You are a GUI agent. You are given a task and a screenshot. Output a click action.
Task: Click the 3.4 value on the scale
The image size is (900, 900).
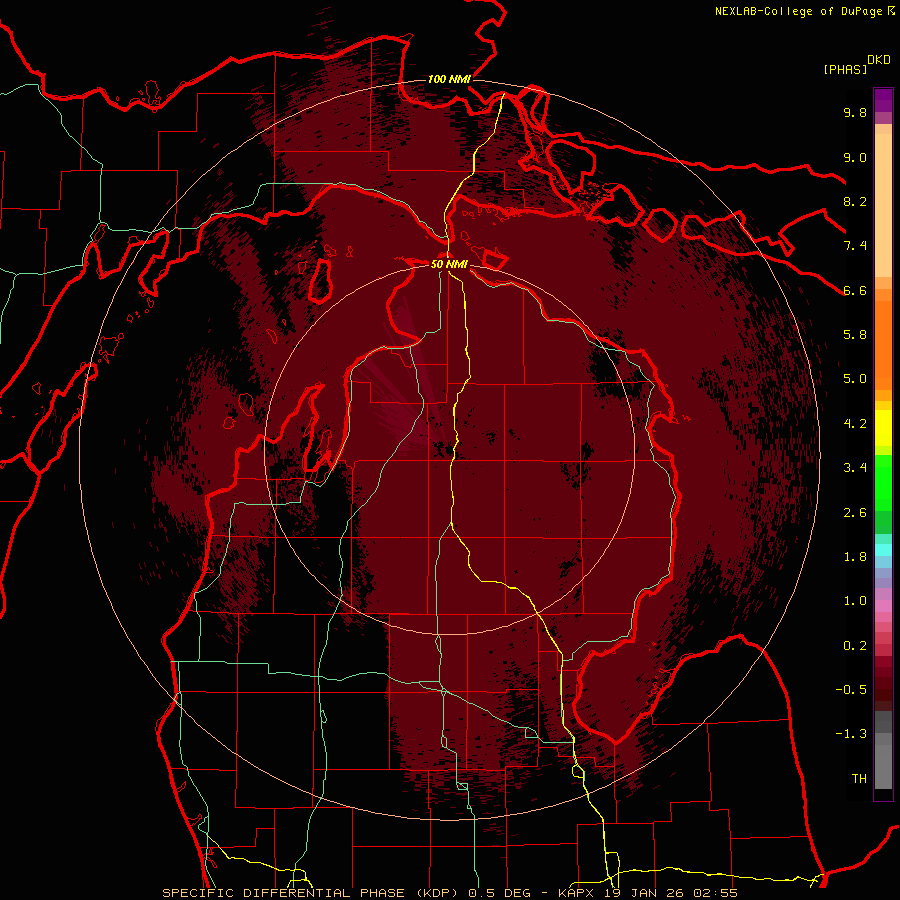tap(855, 468)
